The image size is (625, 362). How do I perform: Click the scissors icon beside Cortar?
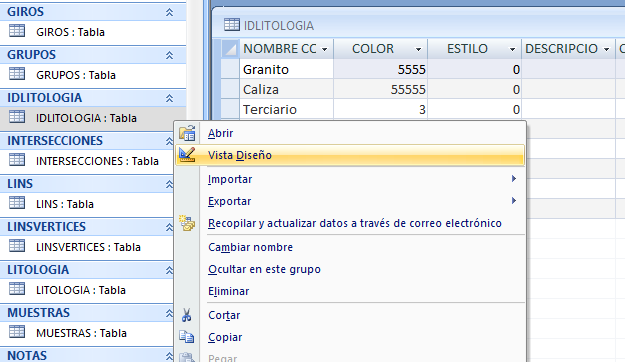186,315
